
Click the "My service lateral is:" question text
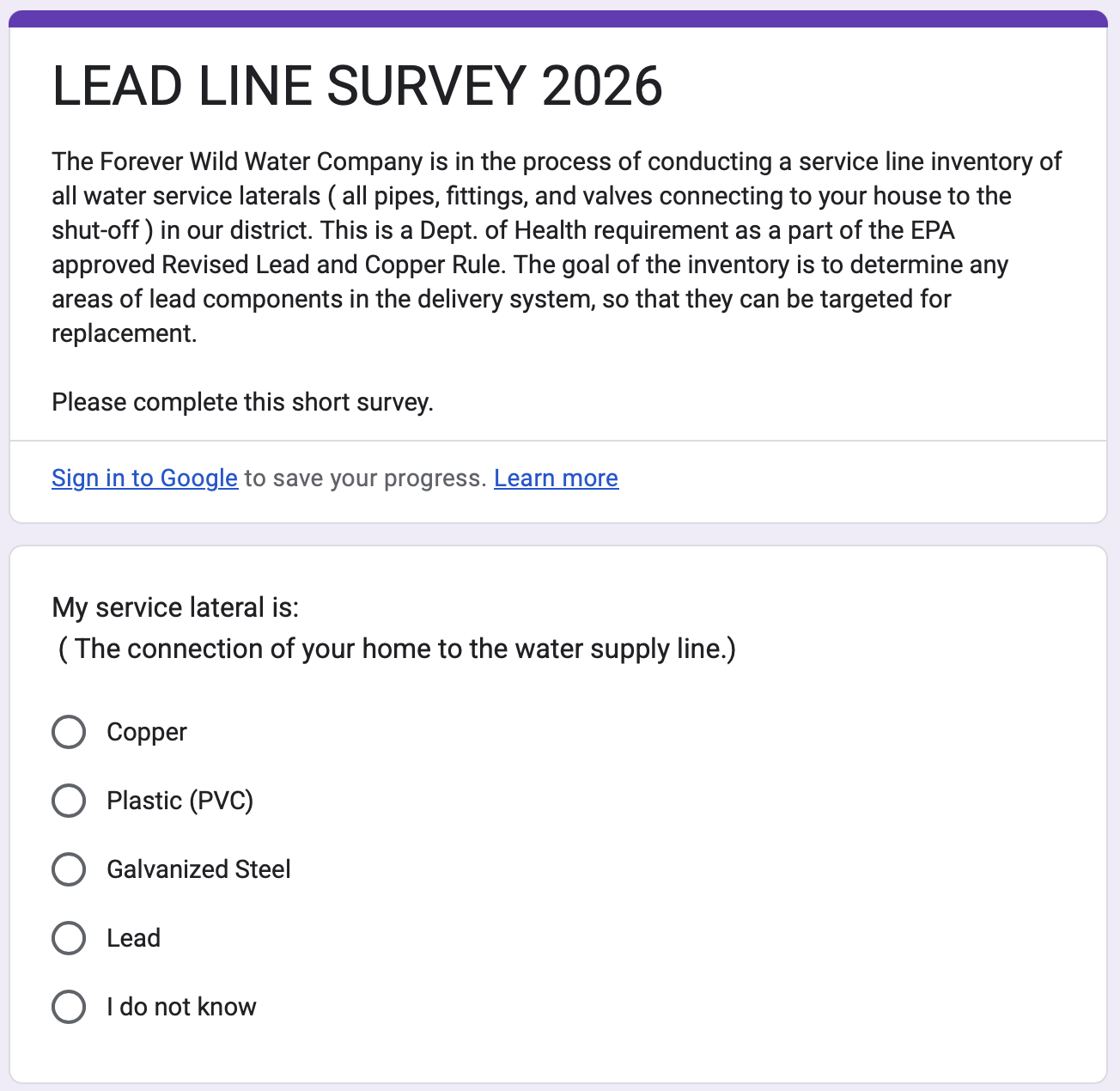(x=175, y=608)
